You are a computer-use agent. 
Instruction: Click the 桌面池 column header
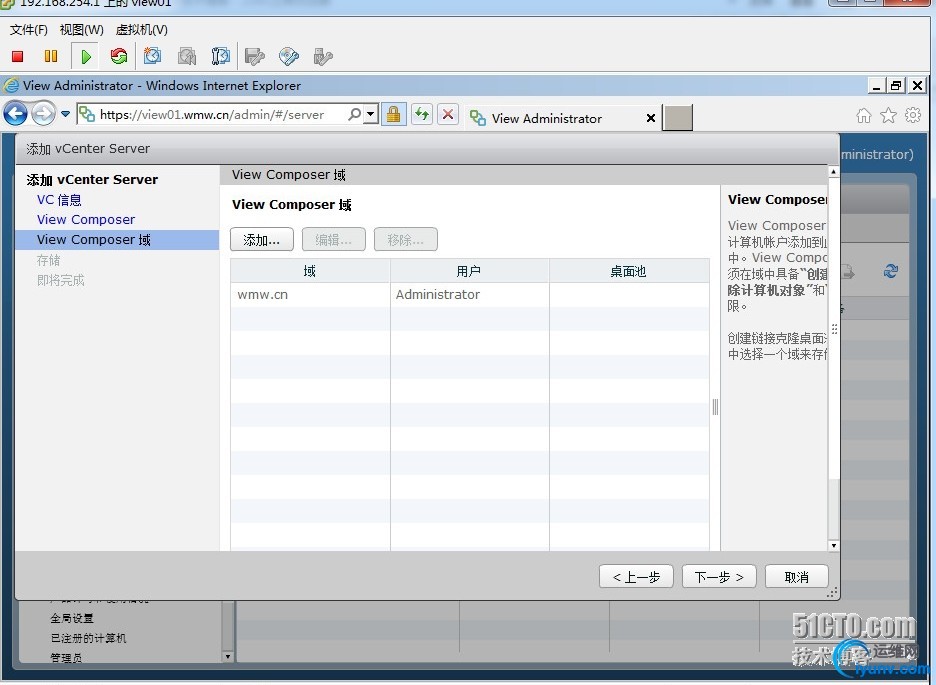tap(629, 271)
